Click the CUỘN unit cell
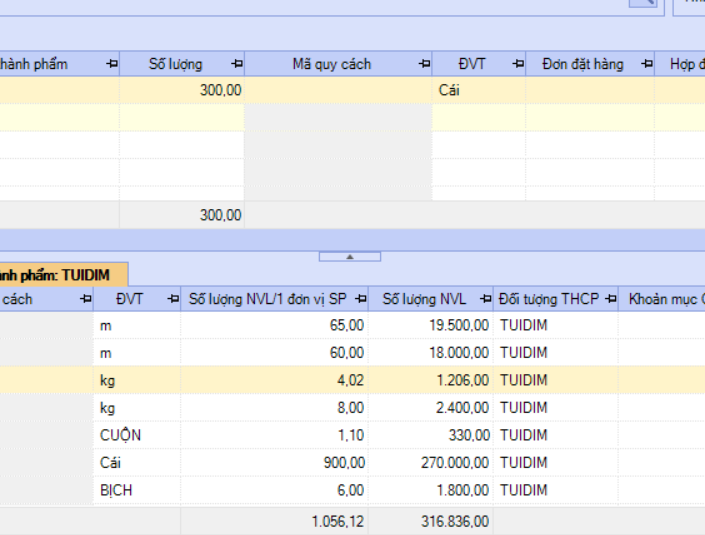The width and height of the screenshot is (705, 535). (x=137, y=435)
